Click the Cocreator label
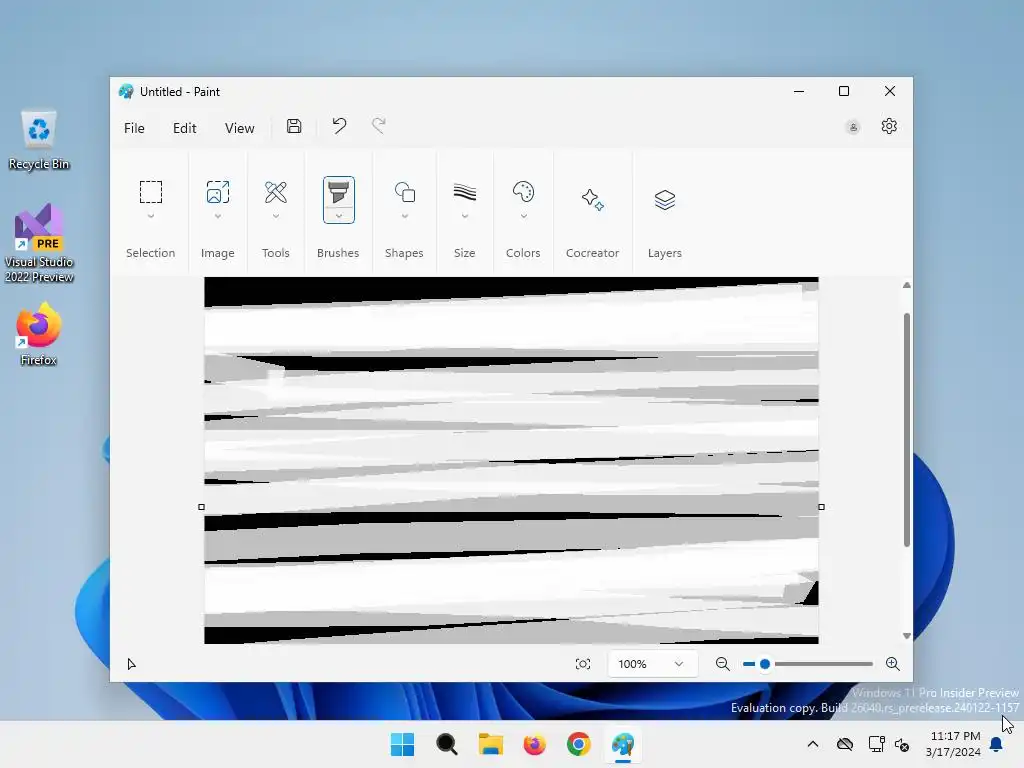Viewport: 1024px width, 768px height. point(592,253)
